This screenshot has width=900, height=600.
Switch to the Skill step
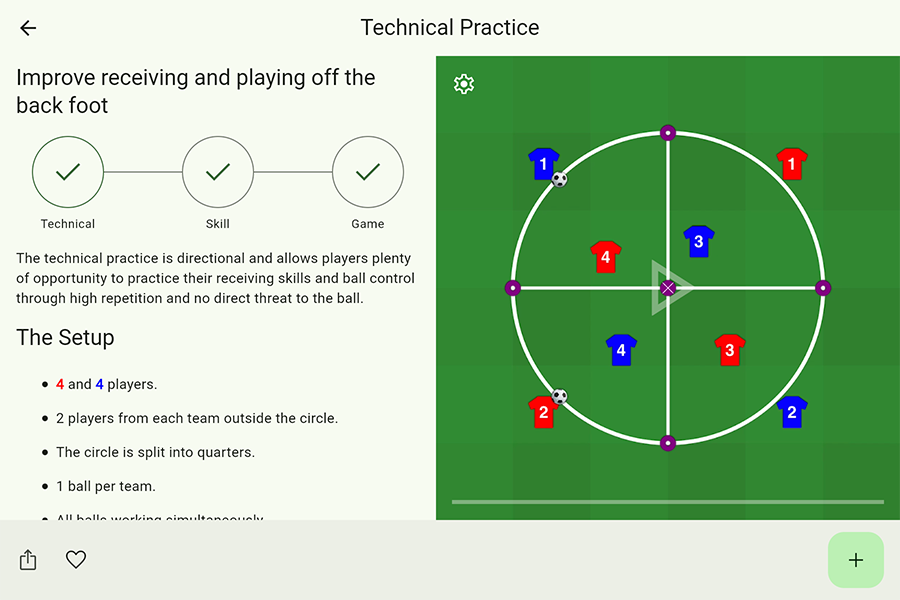click(218, 173)
